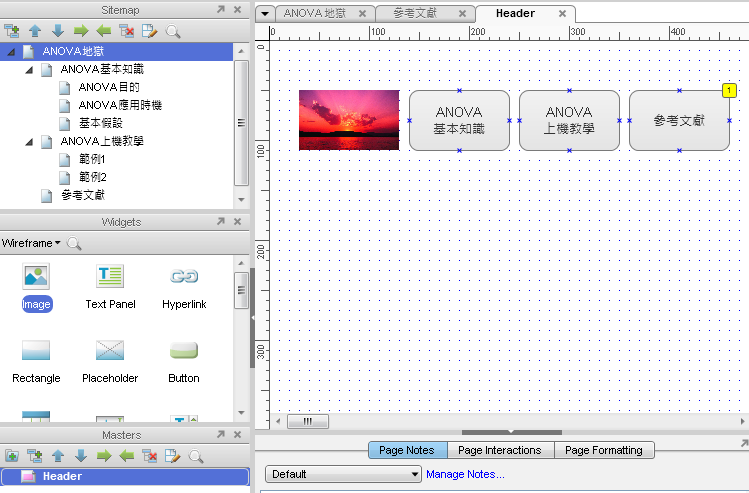Screen dimensions: 749x493
Task: Outdent master with Masters left arrow
Action: [x=127, y=456]
